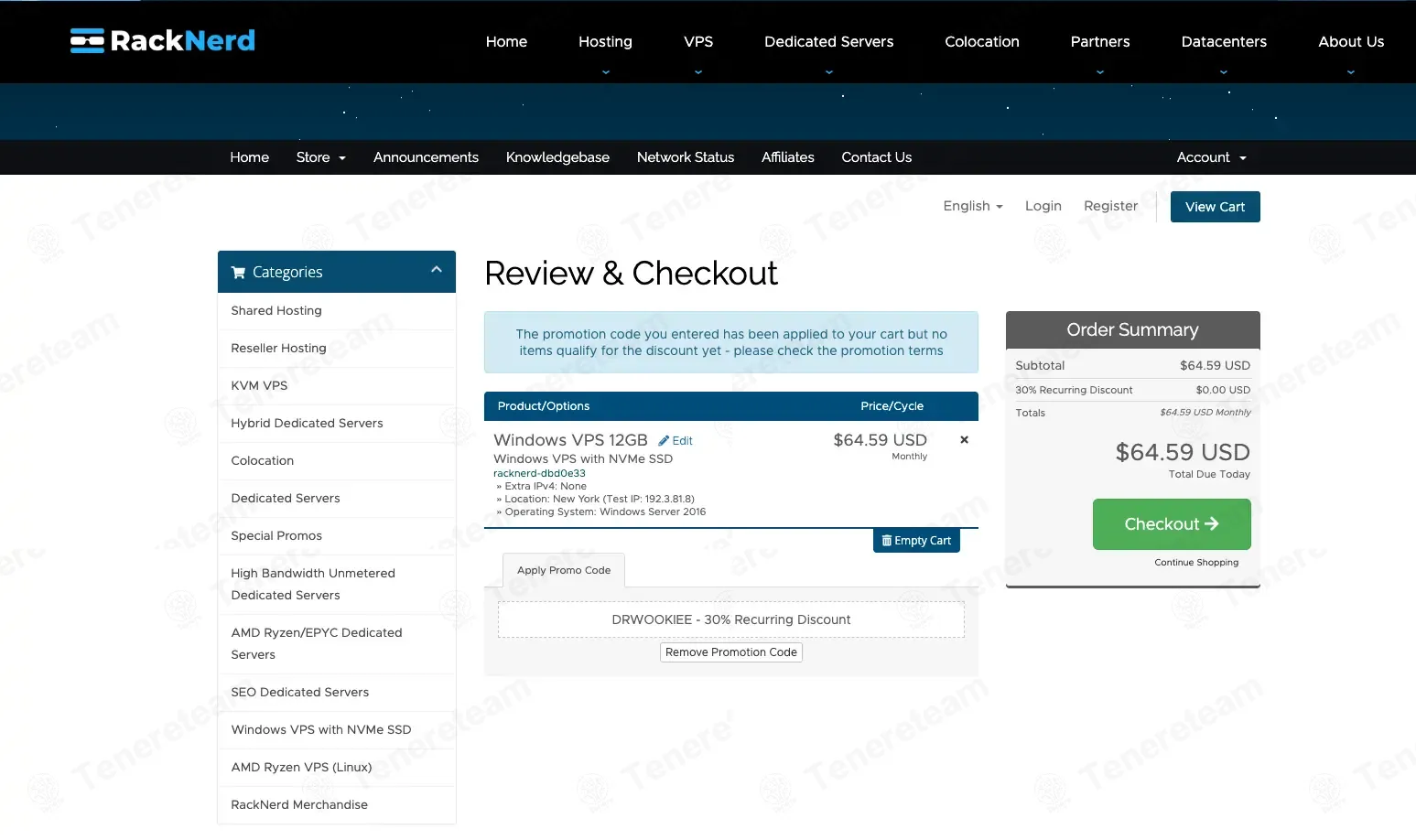Open the Partners dropdown menu
The height and width of the screenshot is (840, 1416).
pos(1100,42)
